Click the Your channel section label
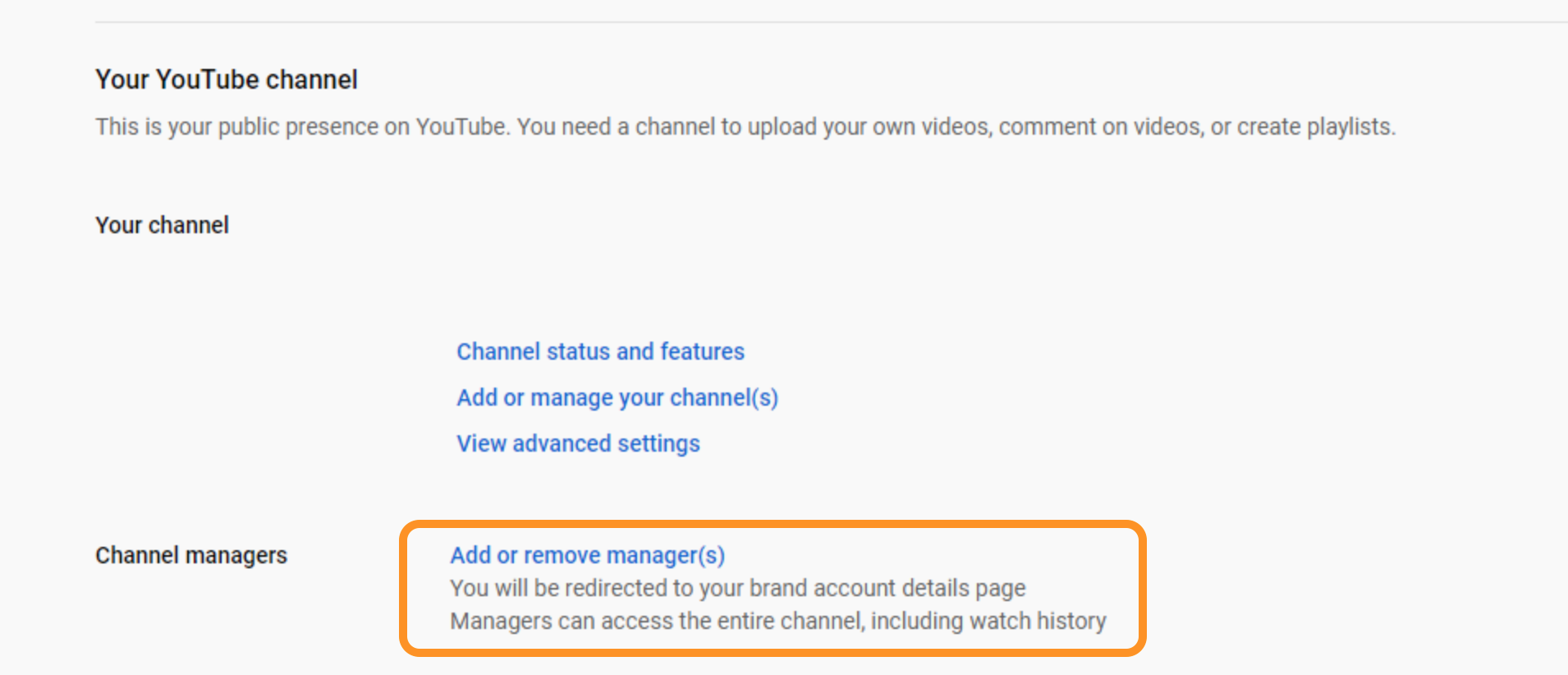Viewport: 1568px width, 675px height. click(x=162, y=225)
